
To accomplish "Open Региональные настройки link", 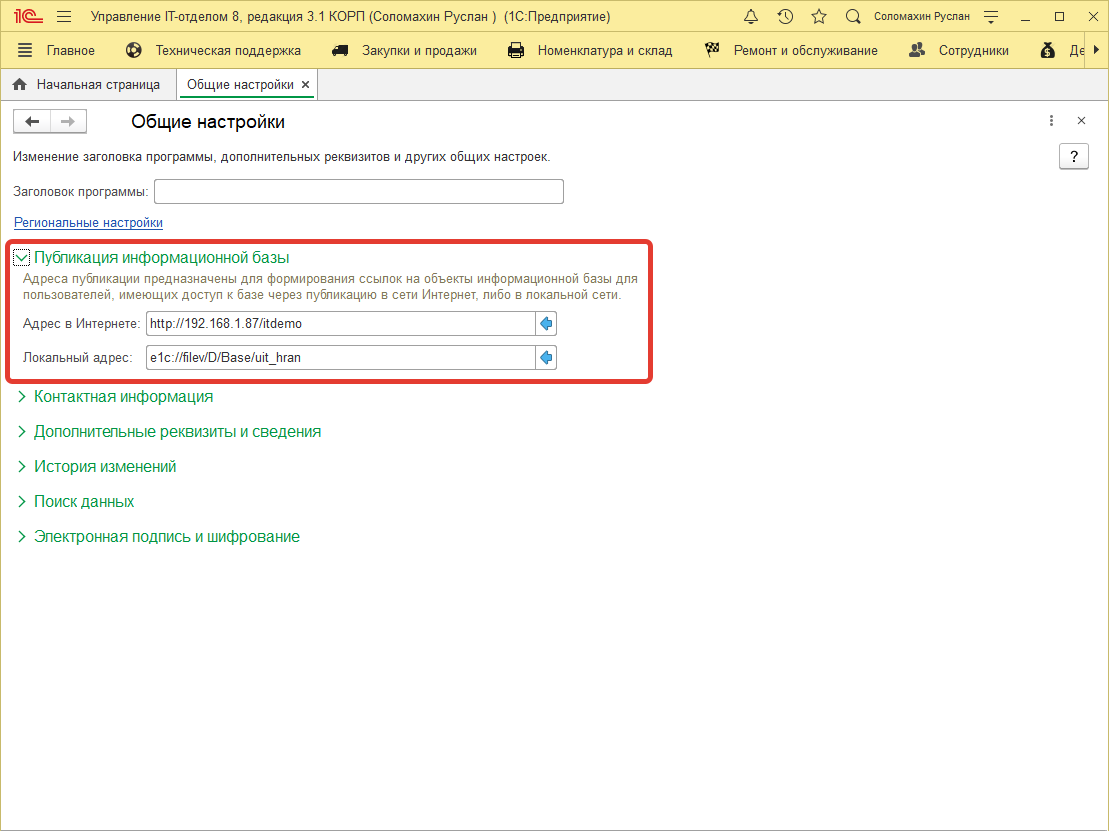I will pos(88,223).
